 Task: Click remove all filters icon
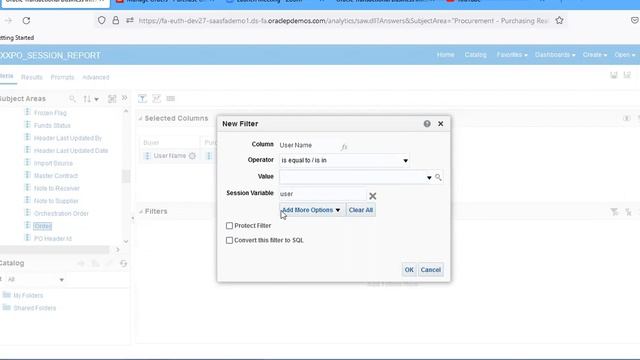629,212
